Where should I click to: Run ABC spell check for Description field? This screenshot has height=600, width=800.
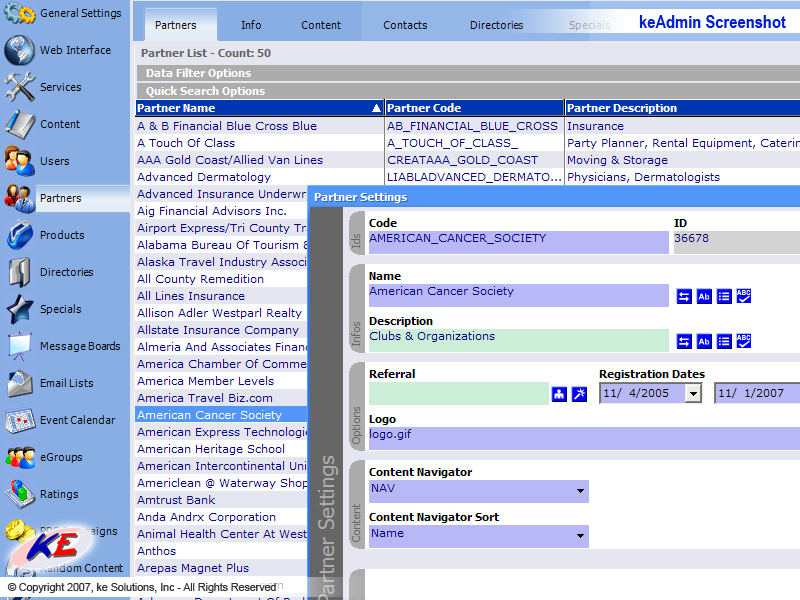[x=744, y=341]
